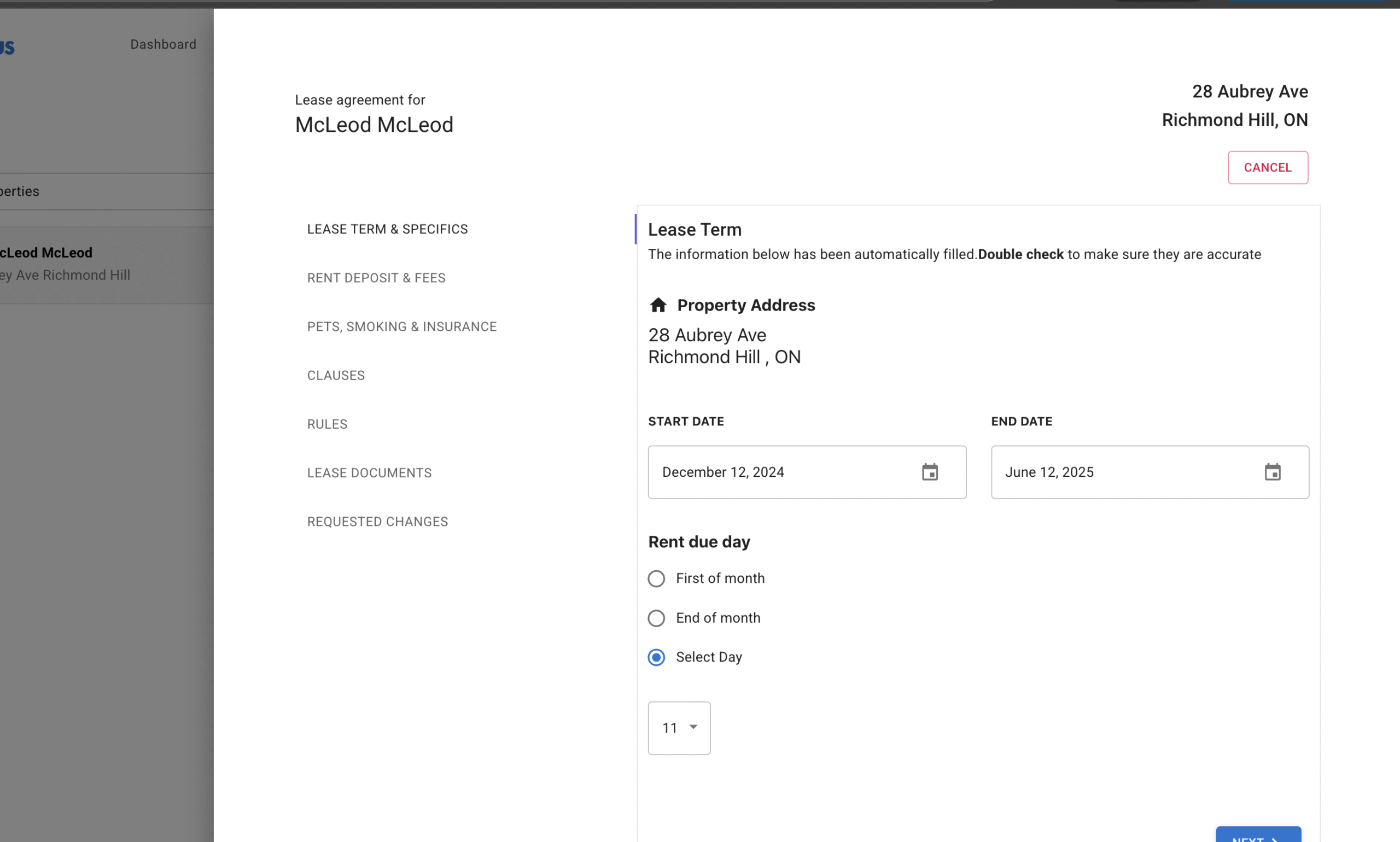Expand the rent day number dropdown

point(679,728)
